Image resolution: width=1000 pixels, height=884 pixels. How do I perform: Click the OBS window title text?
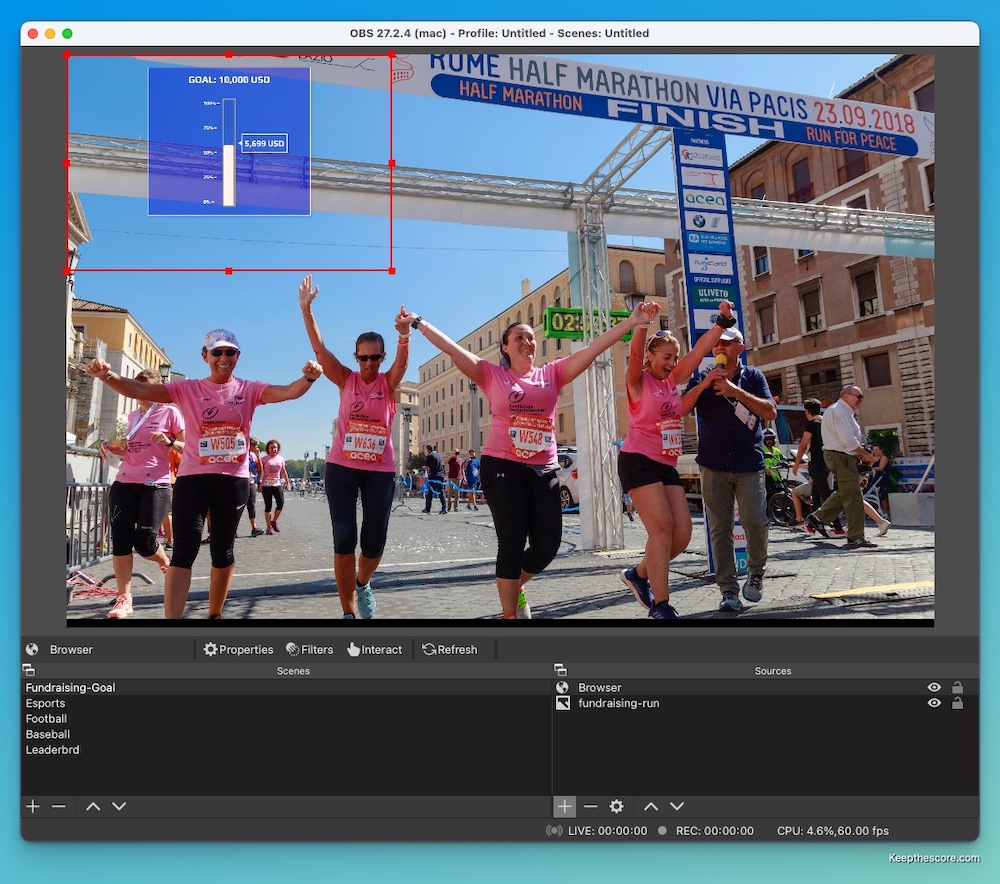coord(499,33)
